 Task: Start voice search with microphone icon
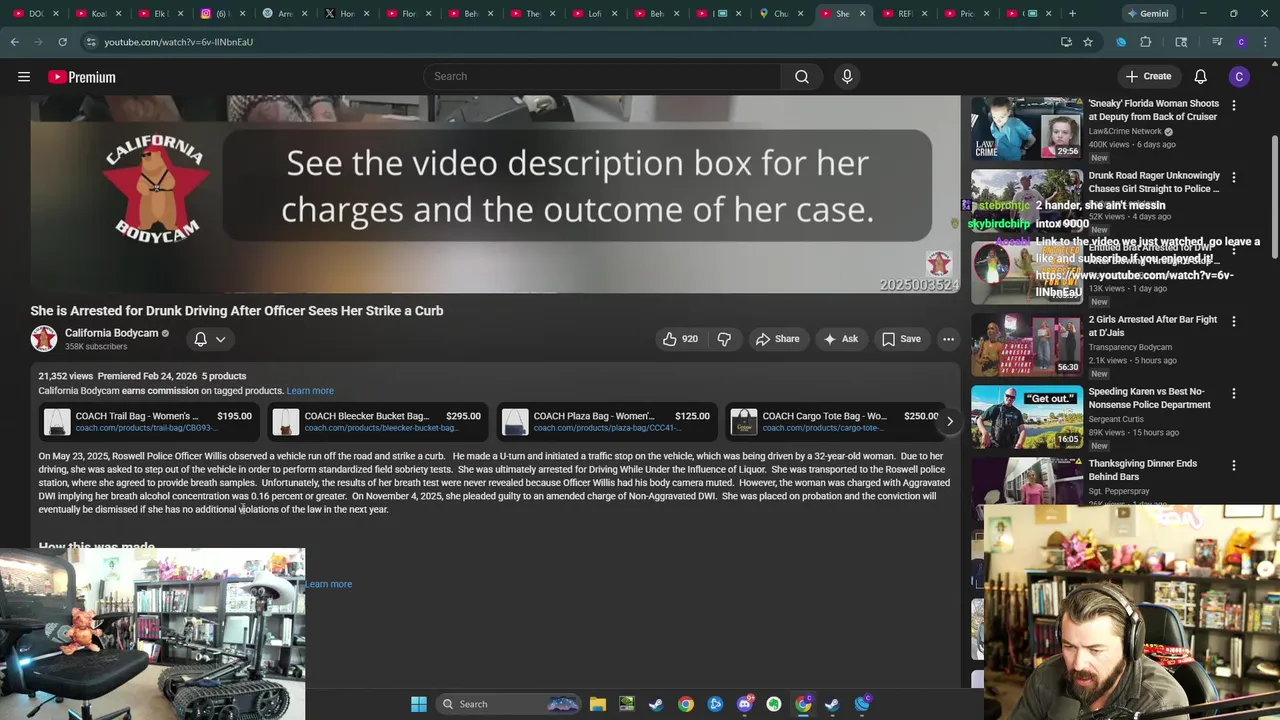pos(847,77)
